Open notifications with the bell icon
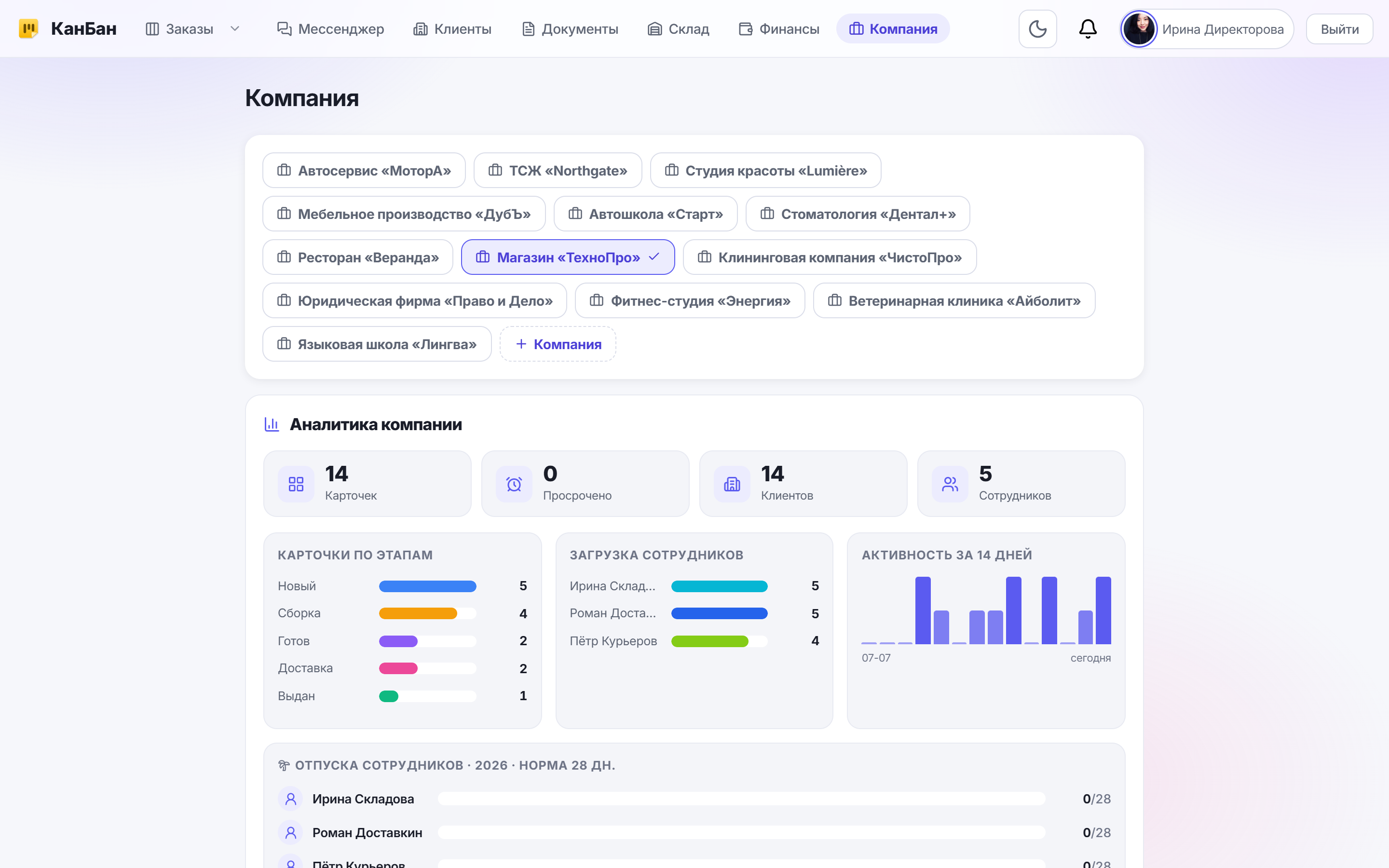 pos(1087,29)
